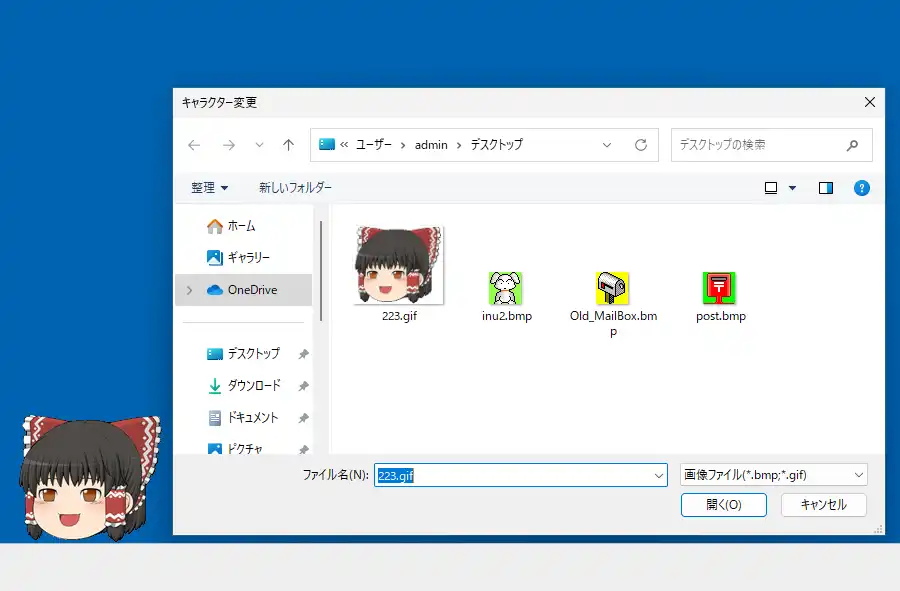Image resolution: width=900 pixels, height=591 pixels.
Task: Click admin in the address breadcrumb
Action: (431, 145)
